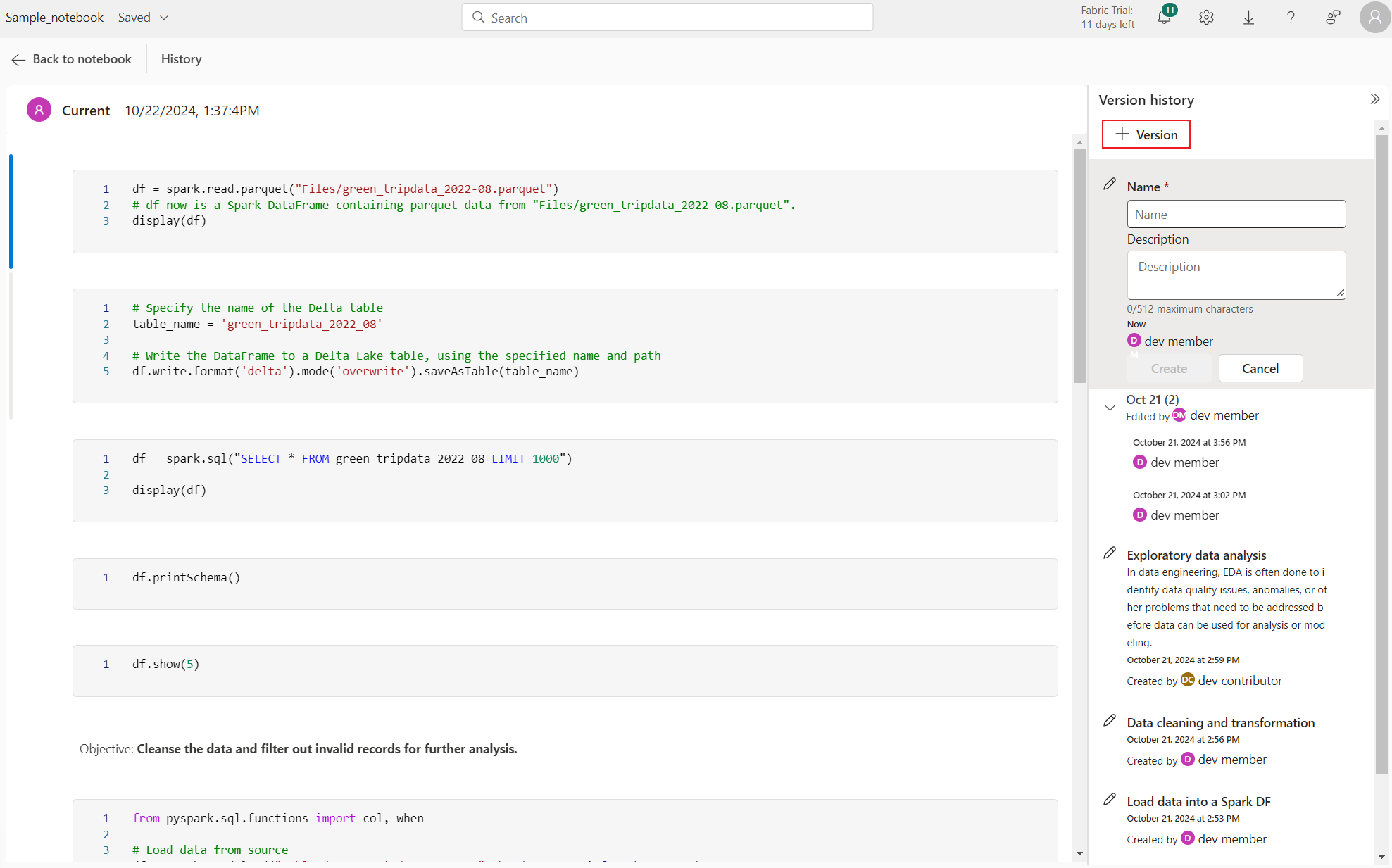1392x868 pixels.
Task: Click the download icon in toolbar
Action: click(x=1250, y=18)
